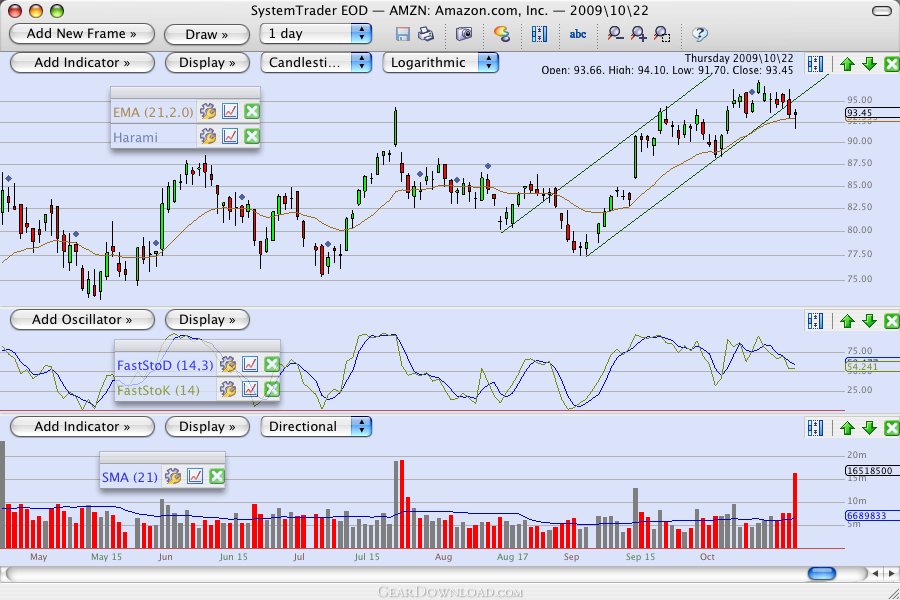Open Harami indicator settings wrench icon
This screenshot has height=600, width=900.
point(207,136)
